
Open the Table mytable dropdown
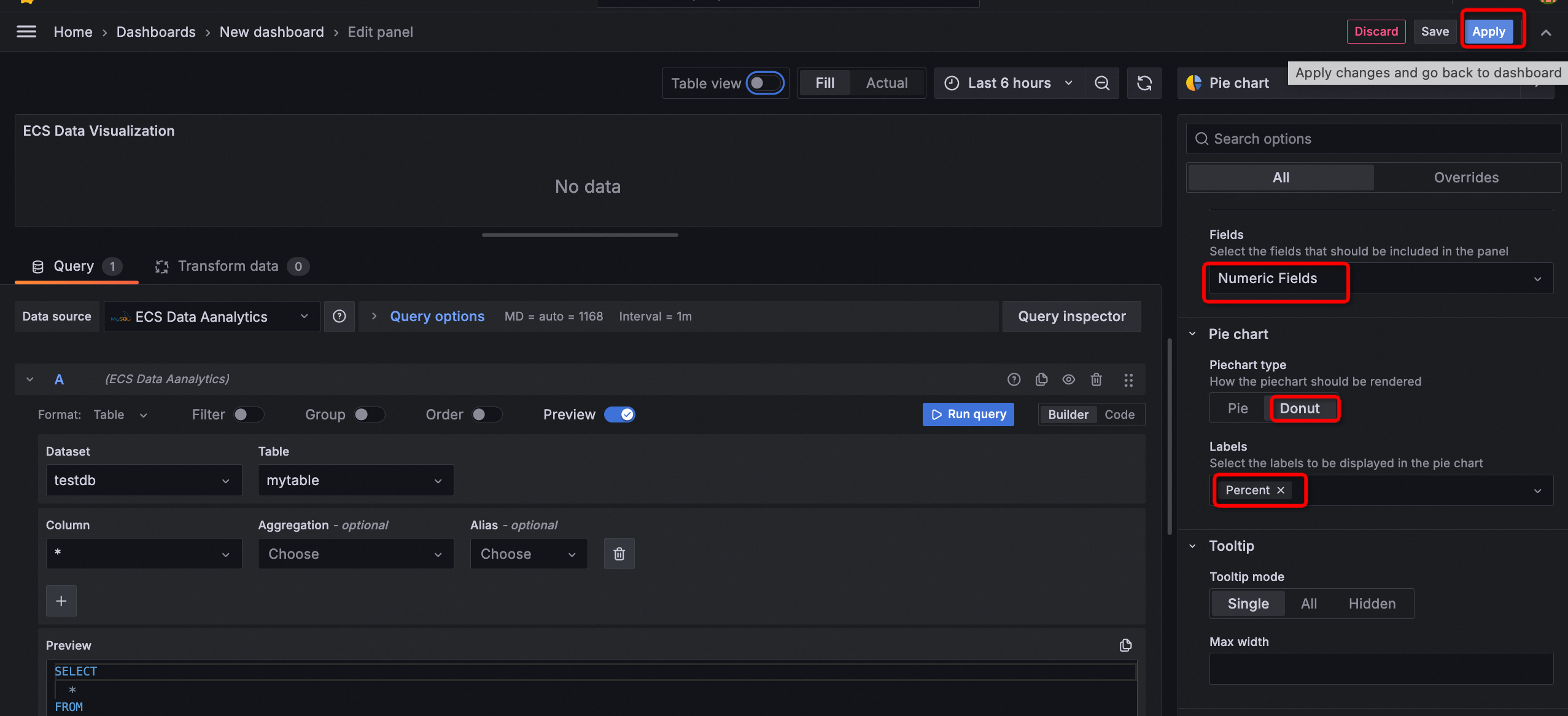355,480
